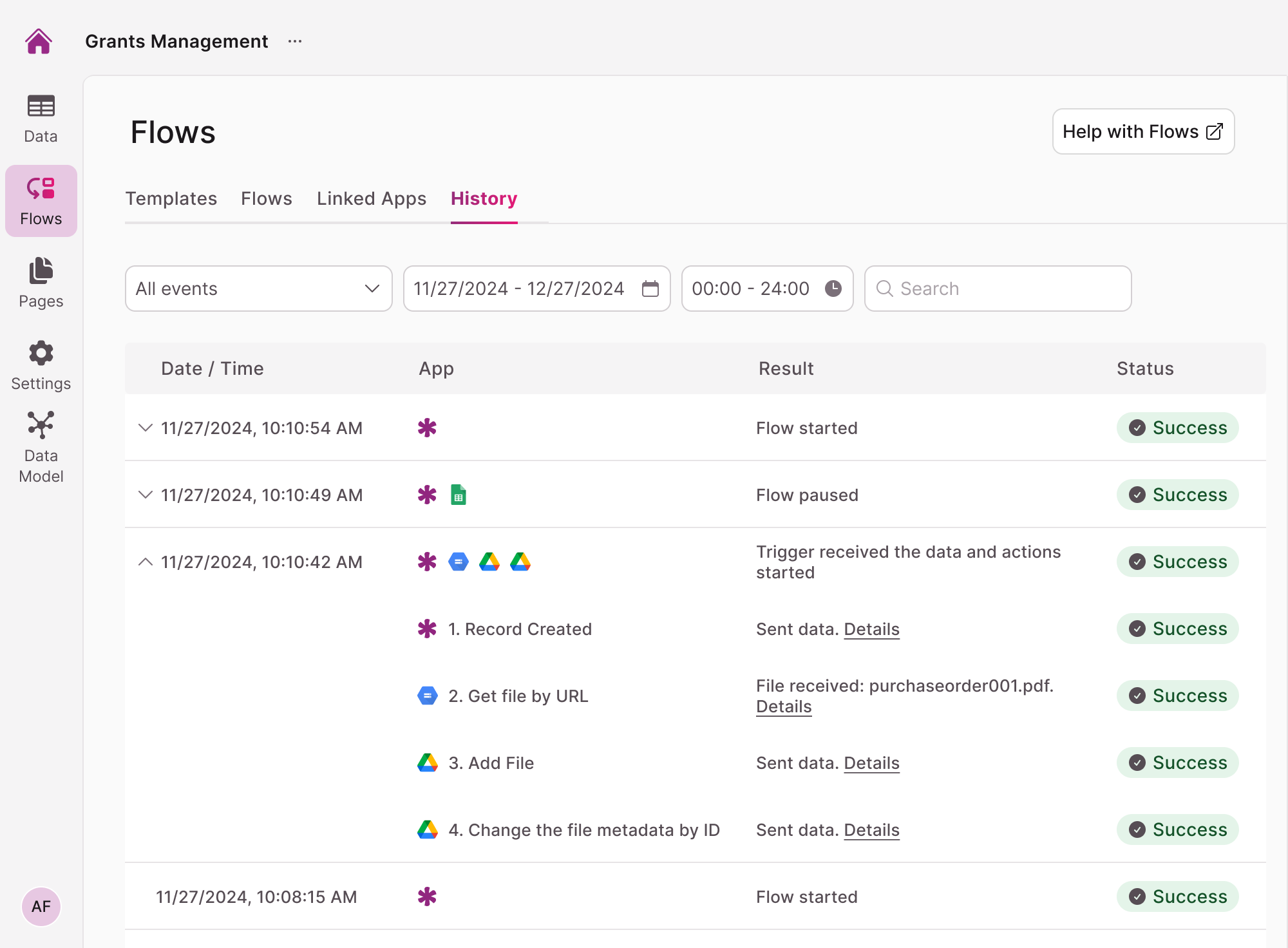Click the clock icon in time range field

tap(833, 289)
